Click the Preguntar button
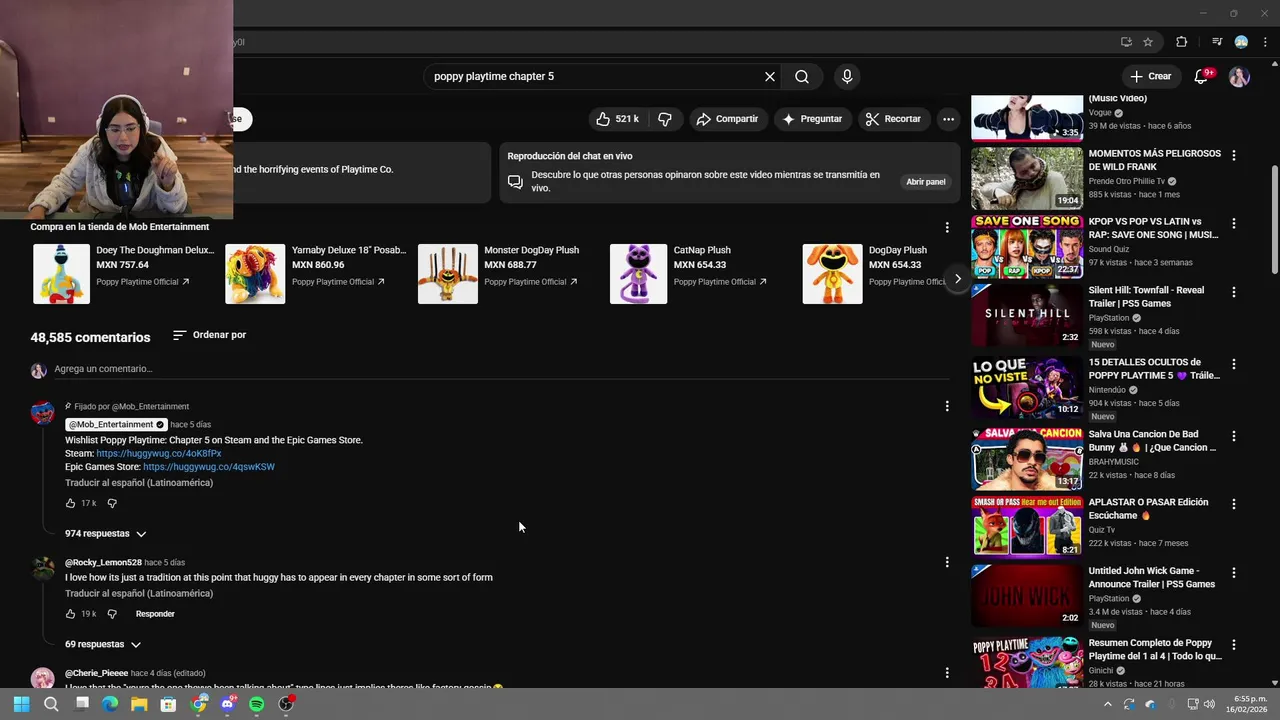1280x720 pixels. tap(812, 119)
